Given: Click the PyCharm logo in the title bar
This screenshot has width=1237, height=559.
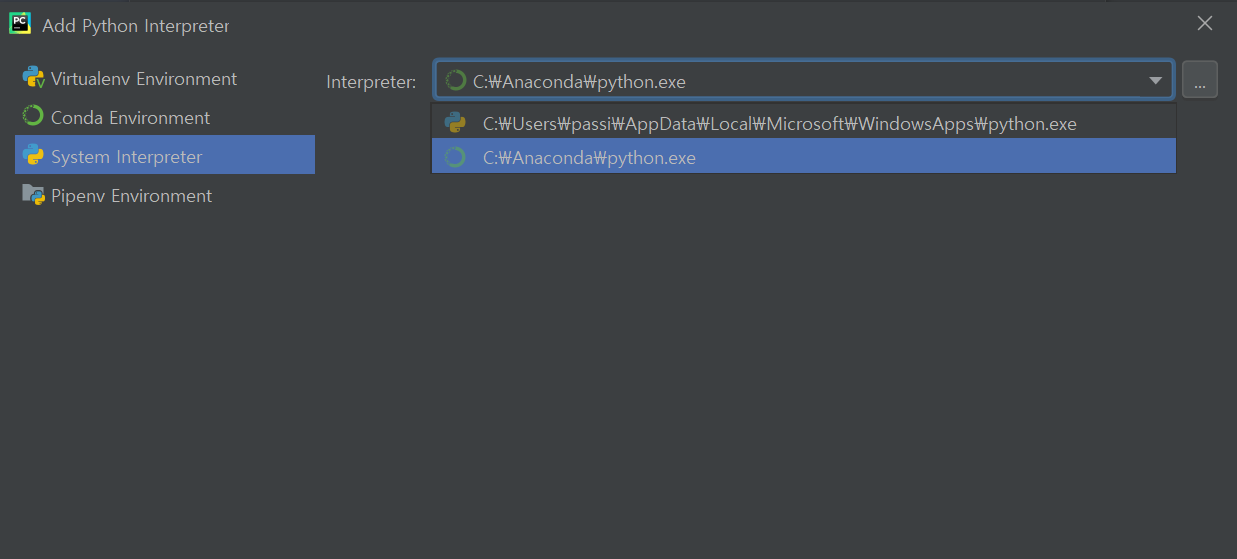Looking at the screenshot, I should (20, 24).
